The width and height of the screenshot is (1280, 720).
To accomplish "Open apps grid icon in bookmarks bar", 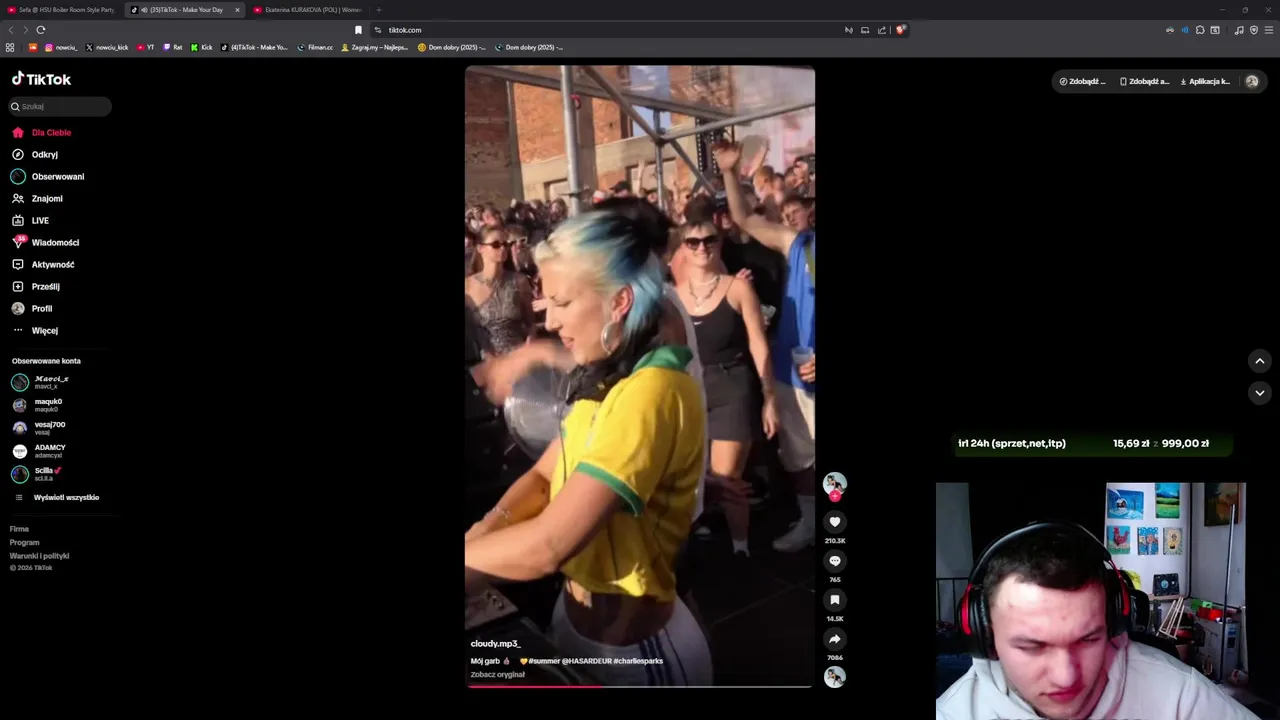I will [x=10, y=47].
